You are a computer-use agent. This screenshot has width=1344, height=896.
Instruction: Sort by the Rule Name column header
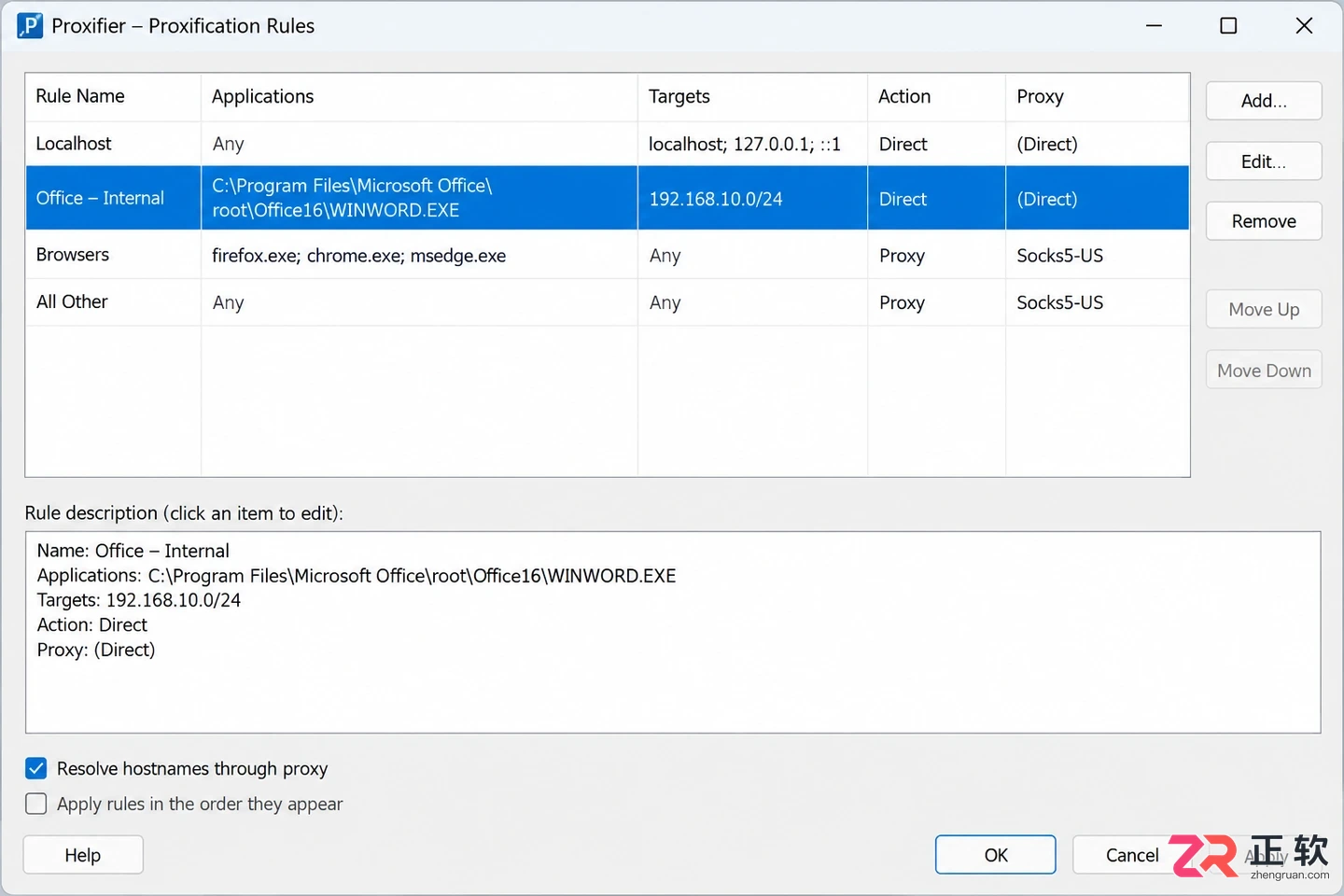point(113,97)
